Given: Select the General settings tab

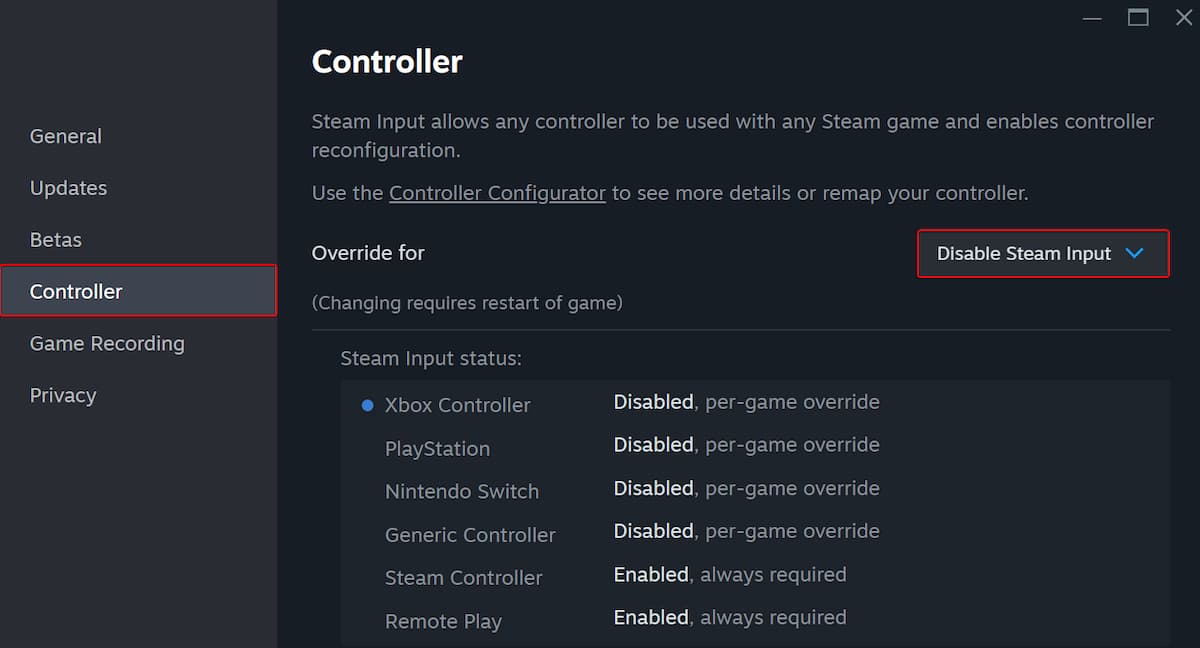Looking at the screenshot, I should [66, 136].
